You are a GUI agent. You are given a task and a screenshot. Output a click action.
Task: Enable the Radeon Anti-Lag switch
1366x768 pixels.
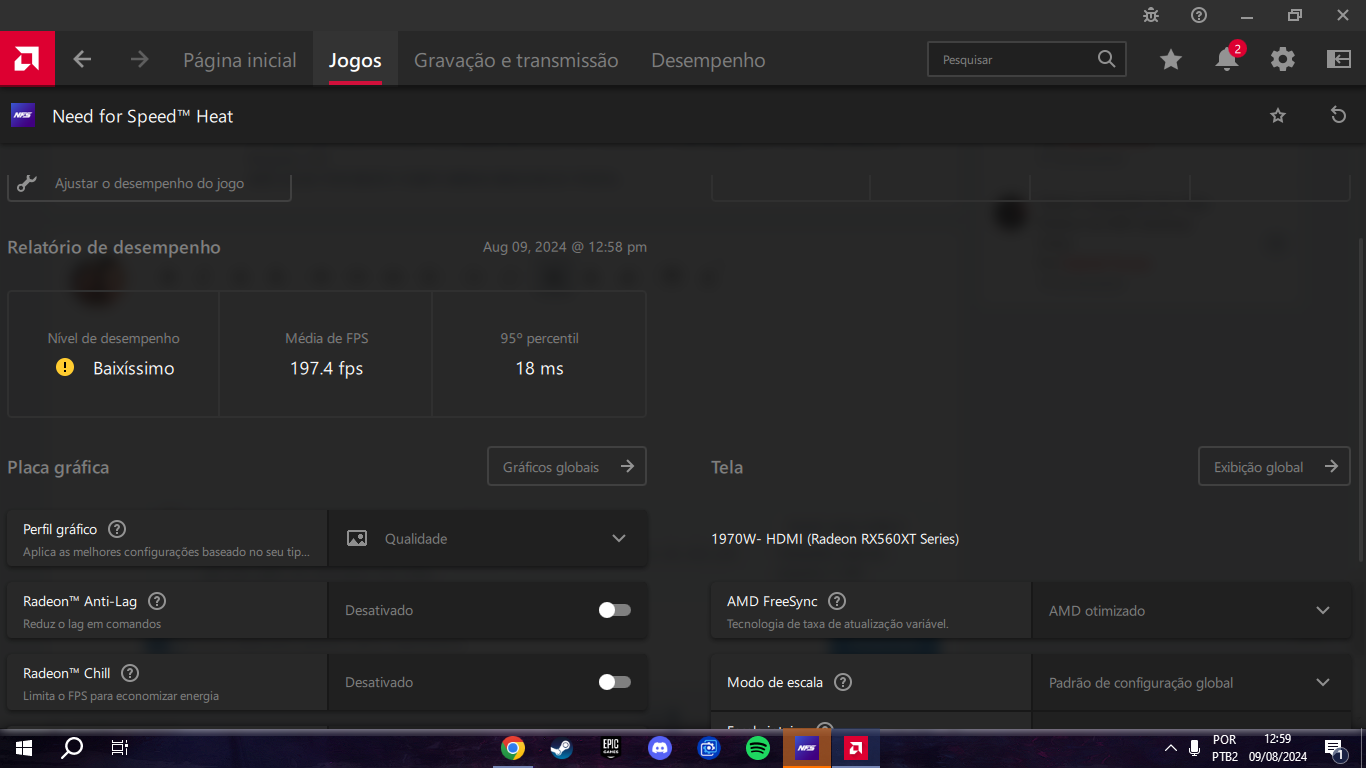pyautogui.click(x=614, y=610)
